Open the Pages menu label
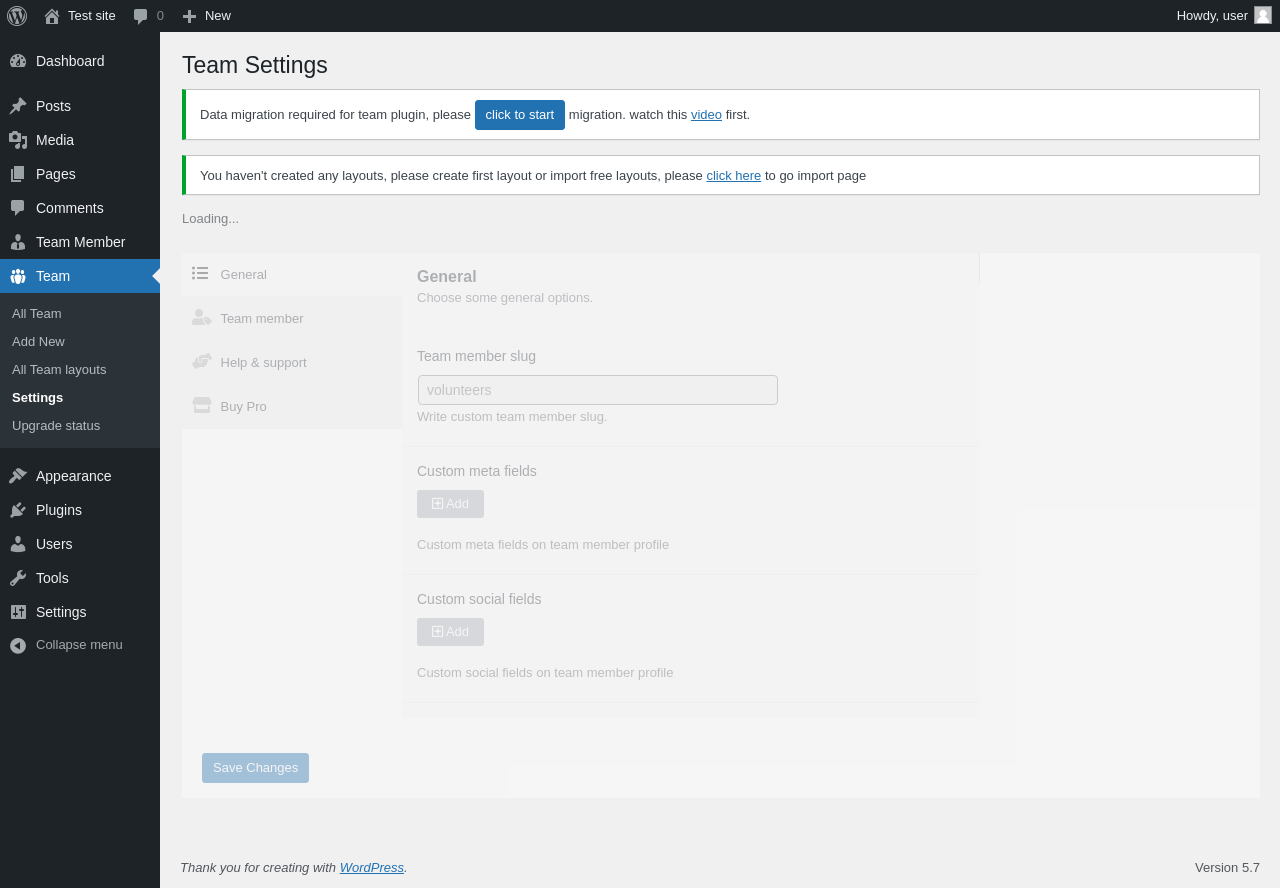Screen dimensions: 1280x888 click(x=56, y=174)
